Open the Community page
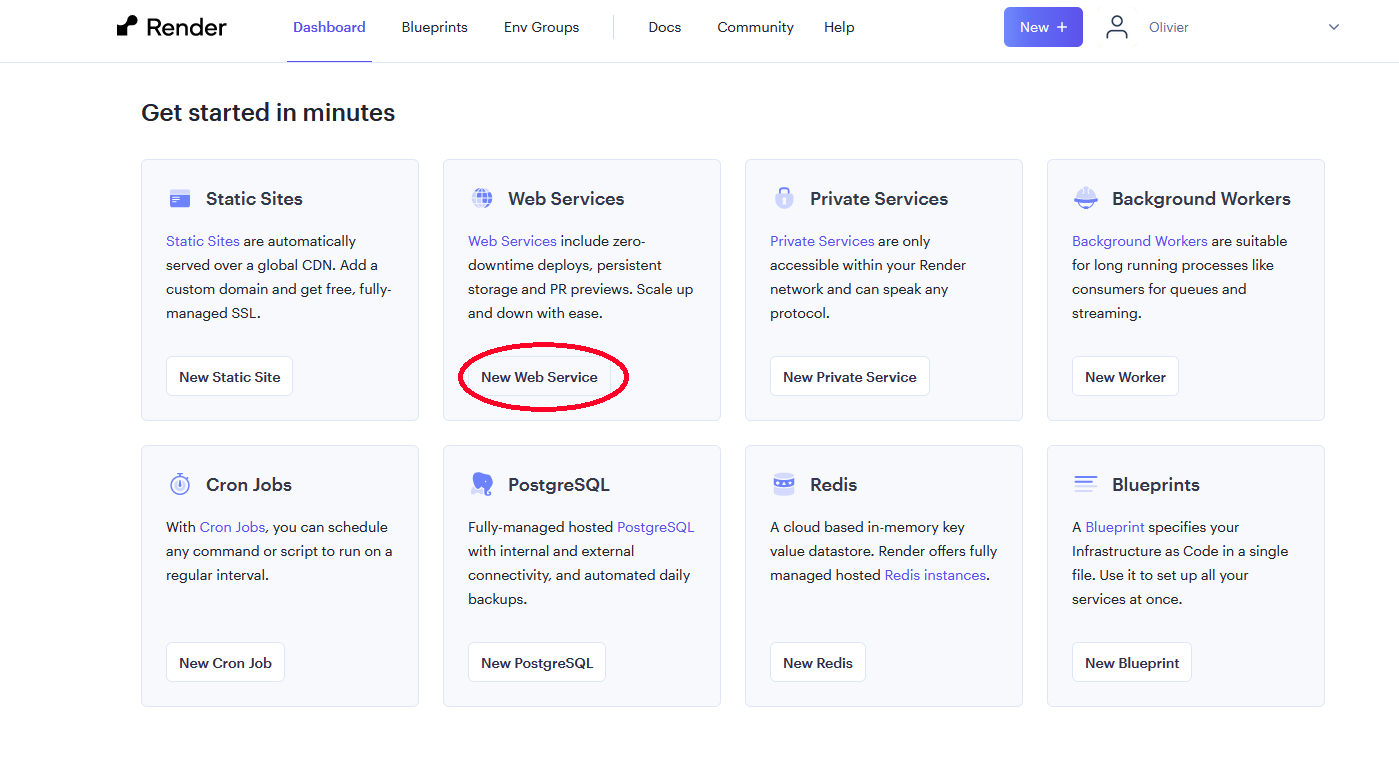The width and height of the screenshot is (1399, 779). point(755,27)
